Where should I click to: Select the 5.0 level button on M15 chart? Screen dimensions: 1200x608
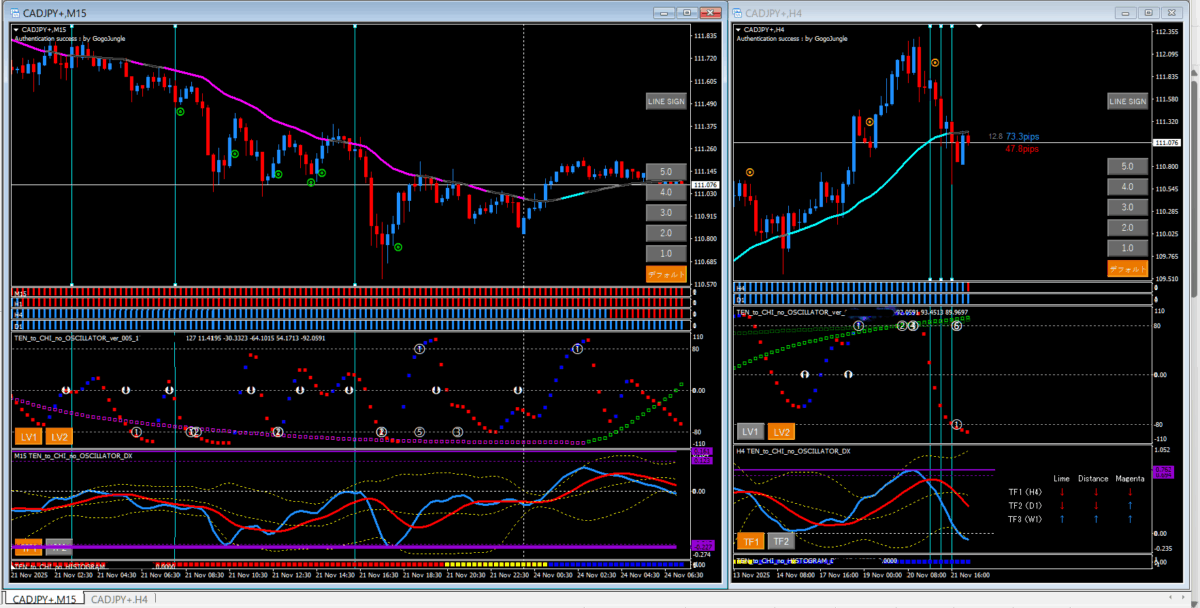point(666,172)
